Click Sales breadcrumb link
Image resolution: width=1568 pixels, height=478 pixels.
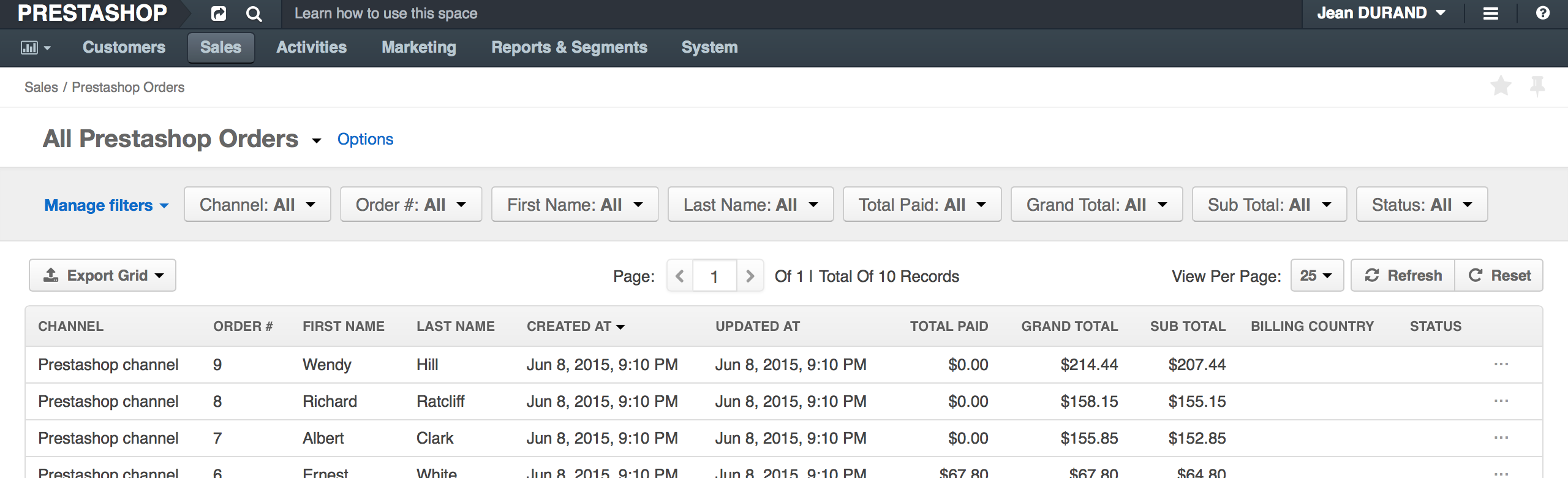[x=41, y=87]
